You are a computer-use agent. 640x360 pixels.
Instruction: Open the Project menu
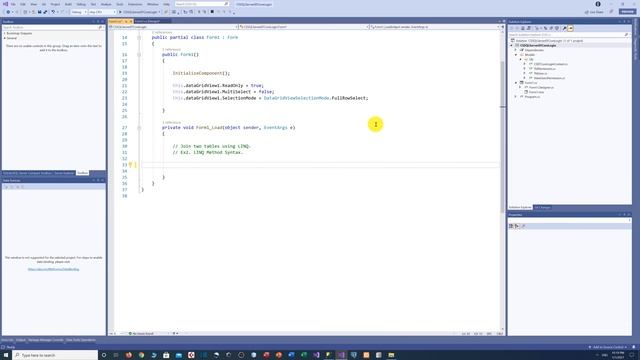tap(55, 4)
